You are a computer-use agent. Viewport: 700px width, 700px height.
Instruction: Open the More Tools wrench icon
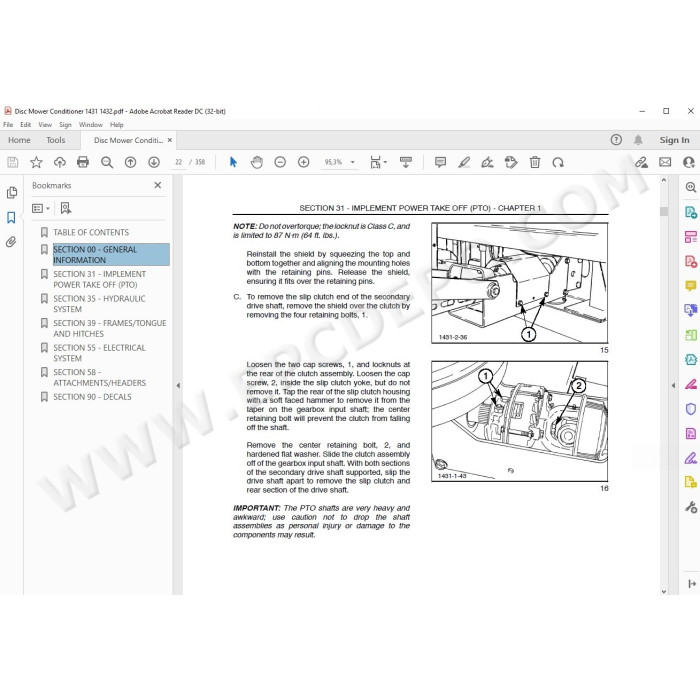[x=691, y=507]
